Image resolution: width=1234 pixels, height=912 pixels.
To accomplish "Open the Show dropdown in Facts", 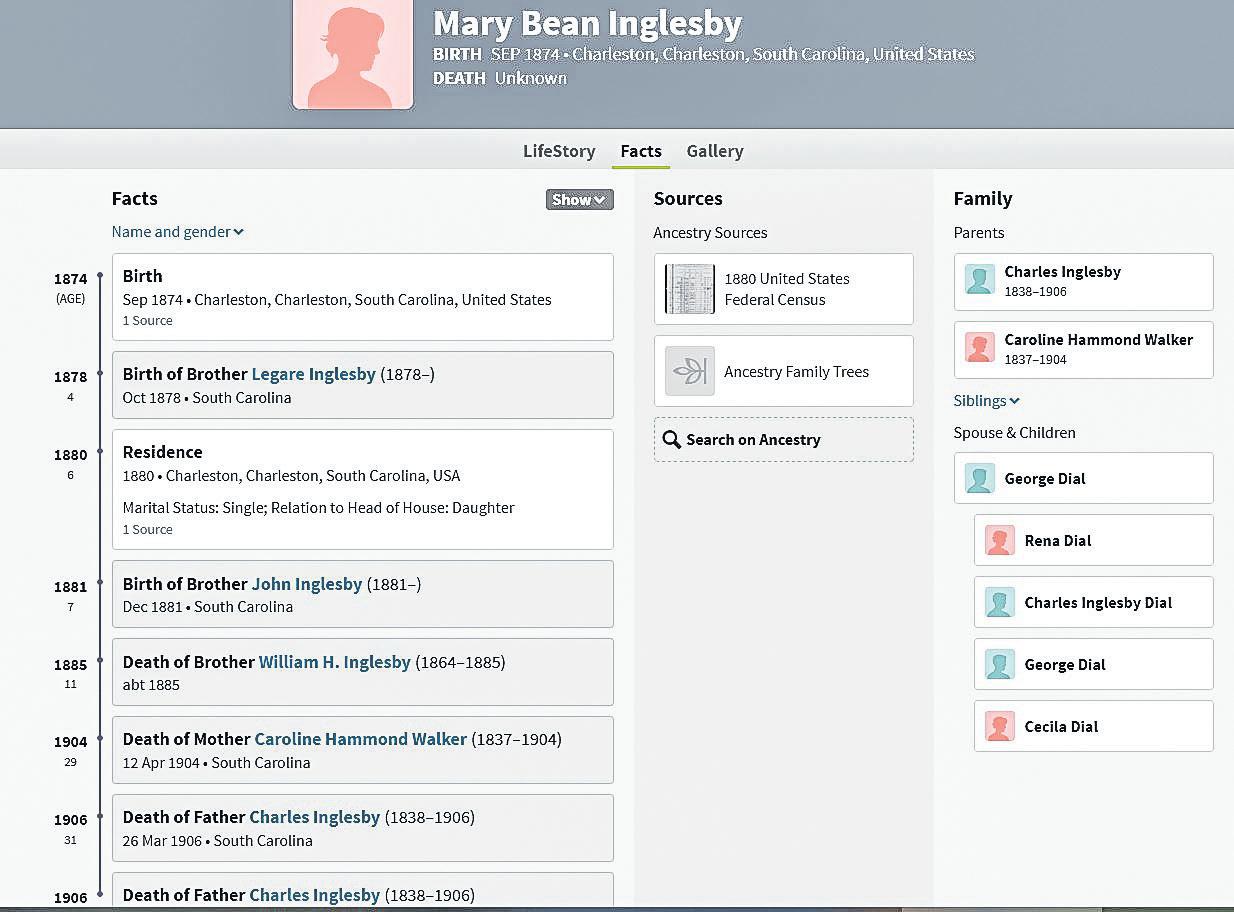I will point(579,199).
